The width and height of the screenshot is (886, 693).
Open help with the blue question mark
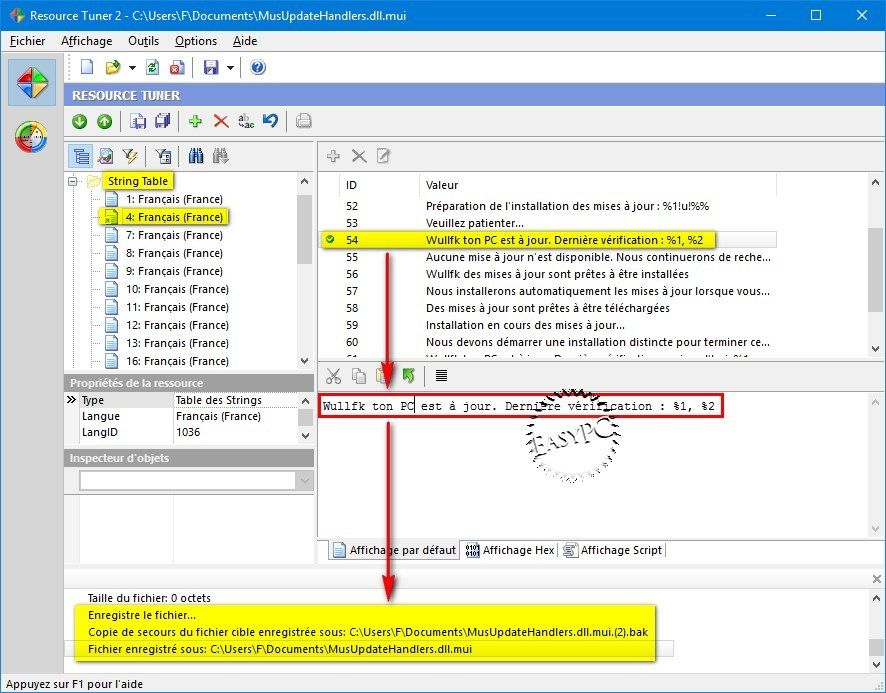click(258, 67)
